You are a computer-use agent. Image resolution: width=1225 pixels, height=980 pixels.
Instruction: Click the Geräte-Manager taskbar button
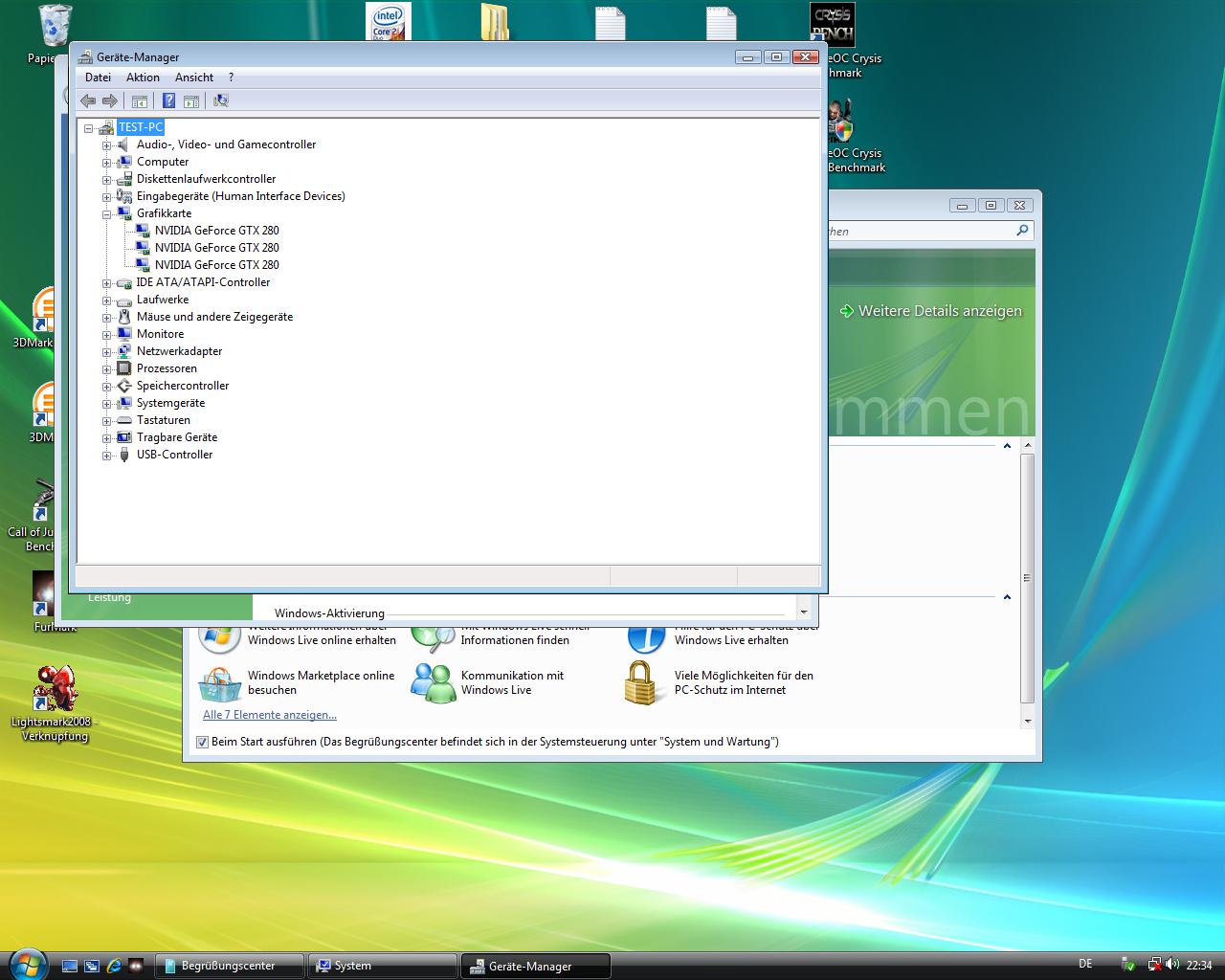click(536, 966)
